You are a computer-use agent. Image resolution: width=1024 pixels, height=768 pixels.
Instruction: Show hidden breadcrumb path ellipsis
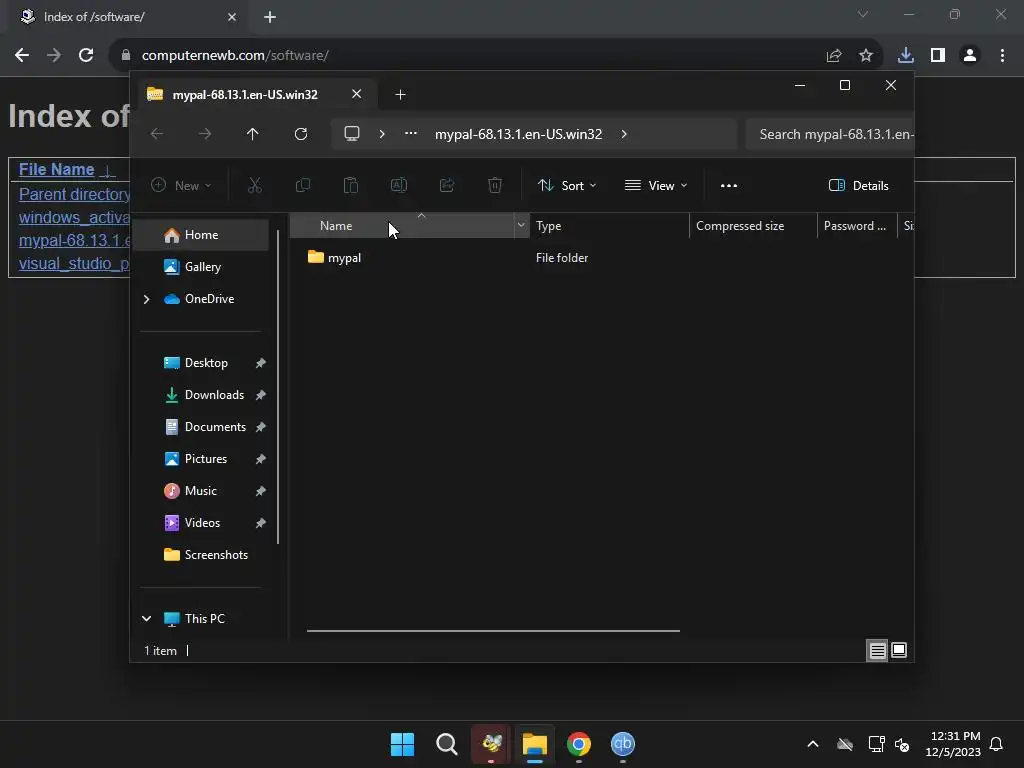(411, 133)
